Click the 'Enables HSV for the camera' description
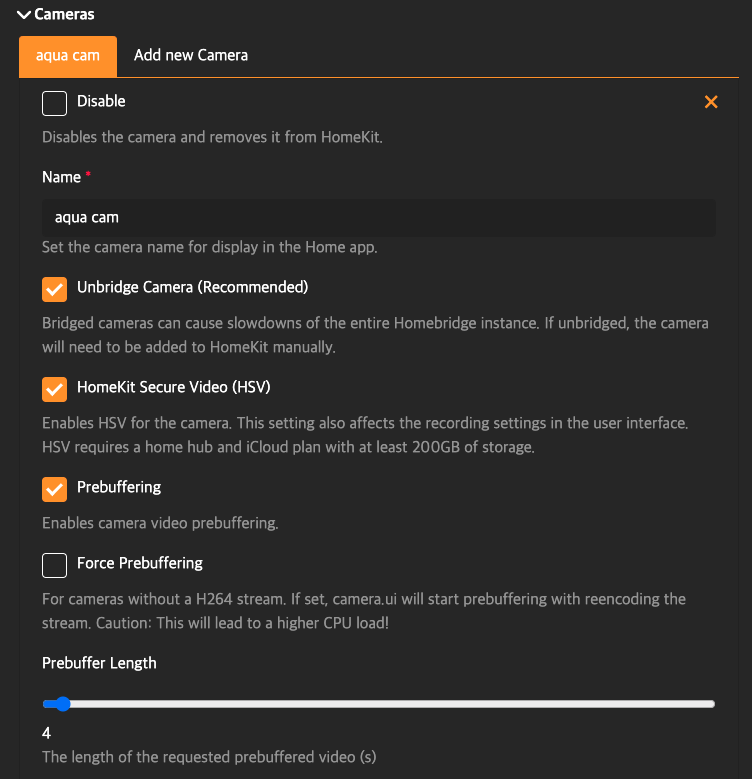Screen dimensions: 752x779 pyautogui.click(x=365, y=435)
